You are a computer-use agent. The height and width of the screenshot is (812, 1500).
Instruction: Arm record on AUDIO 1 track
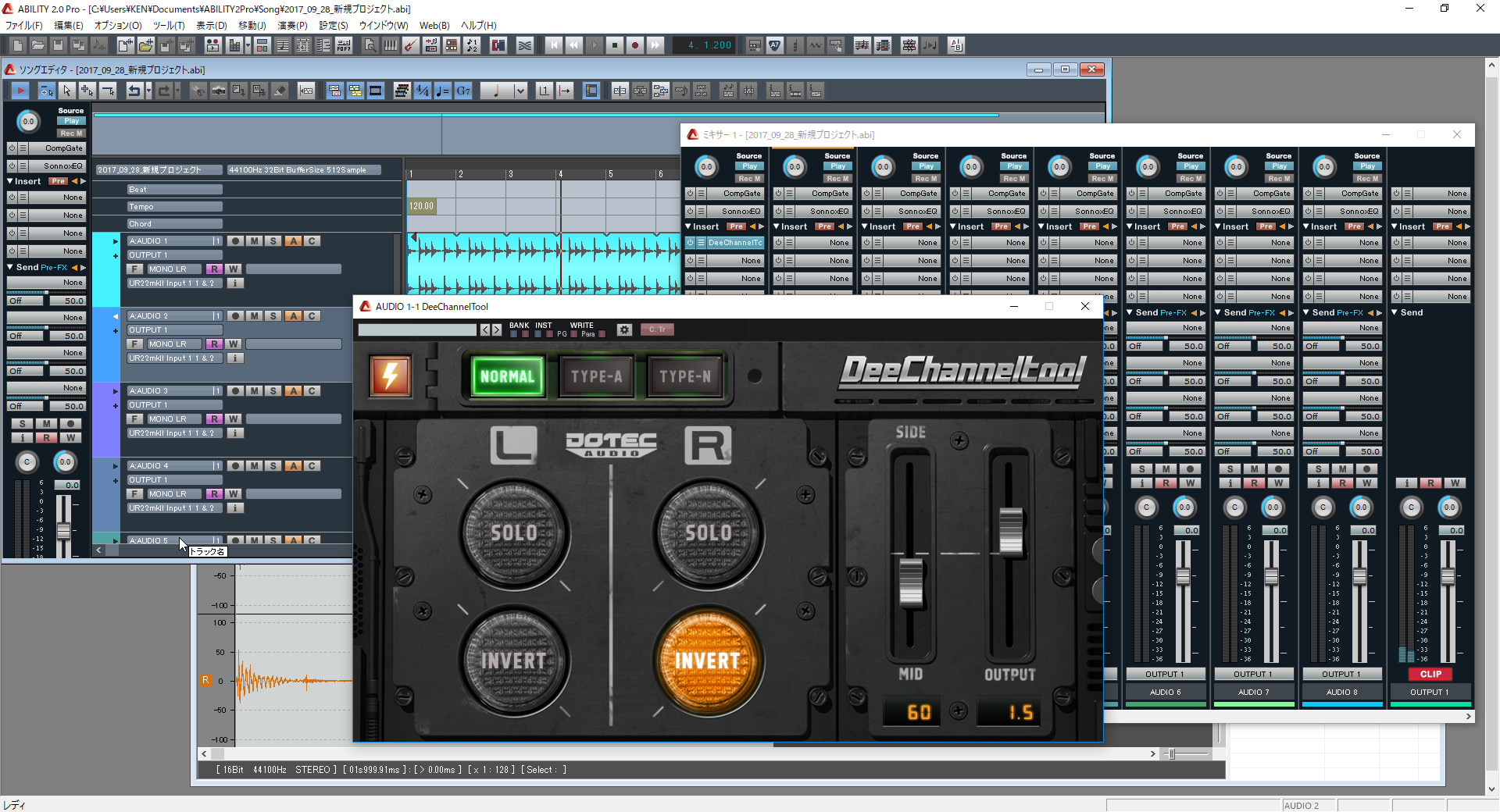pos(235,240)
